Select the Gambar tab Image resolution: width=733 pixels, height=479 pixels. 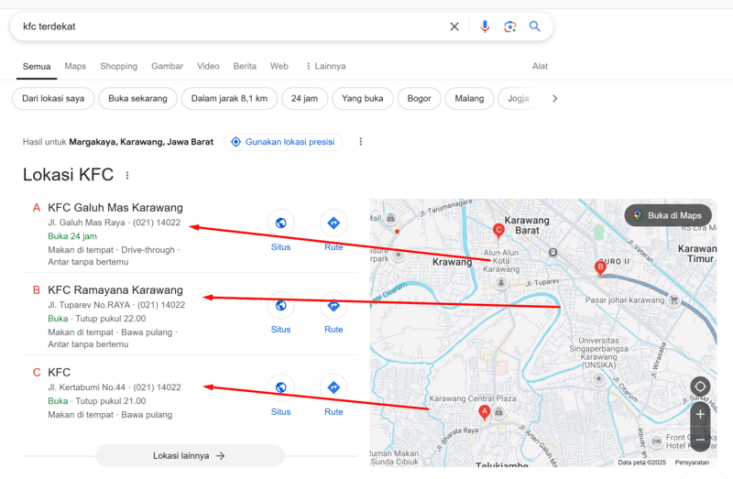click(167, 66)
